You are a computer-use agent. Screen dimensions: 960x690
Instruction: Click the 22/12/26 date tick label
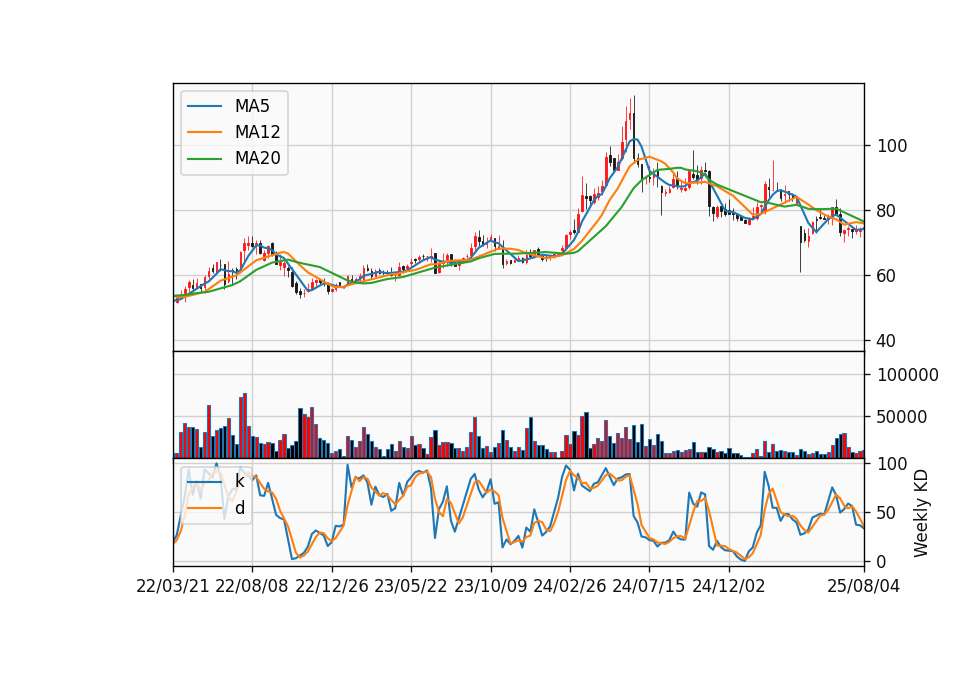click(332, 586)
